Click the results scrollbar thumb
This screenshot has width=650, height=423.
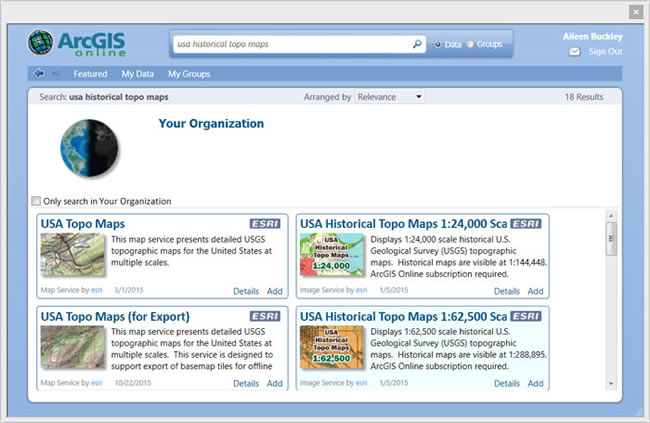[611, 238]
